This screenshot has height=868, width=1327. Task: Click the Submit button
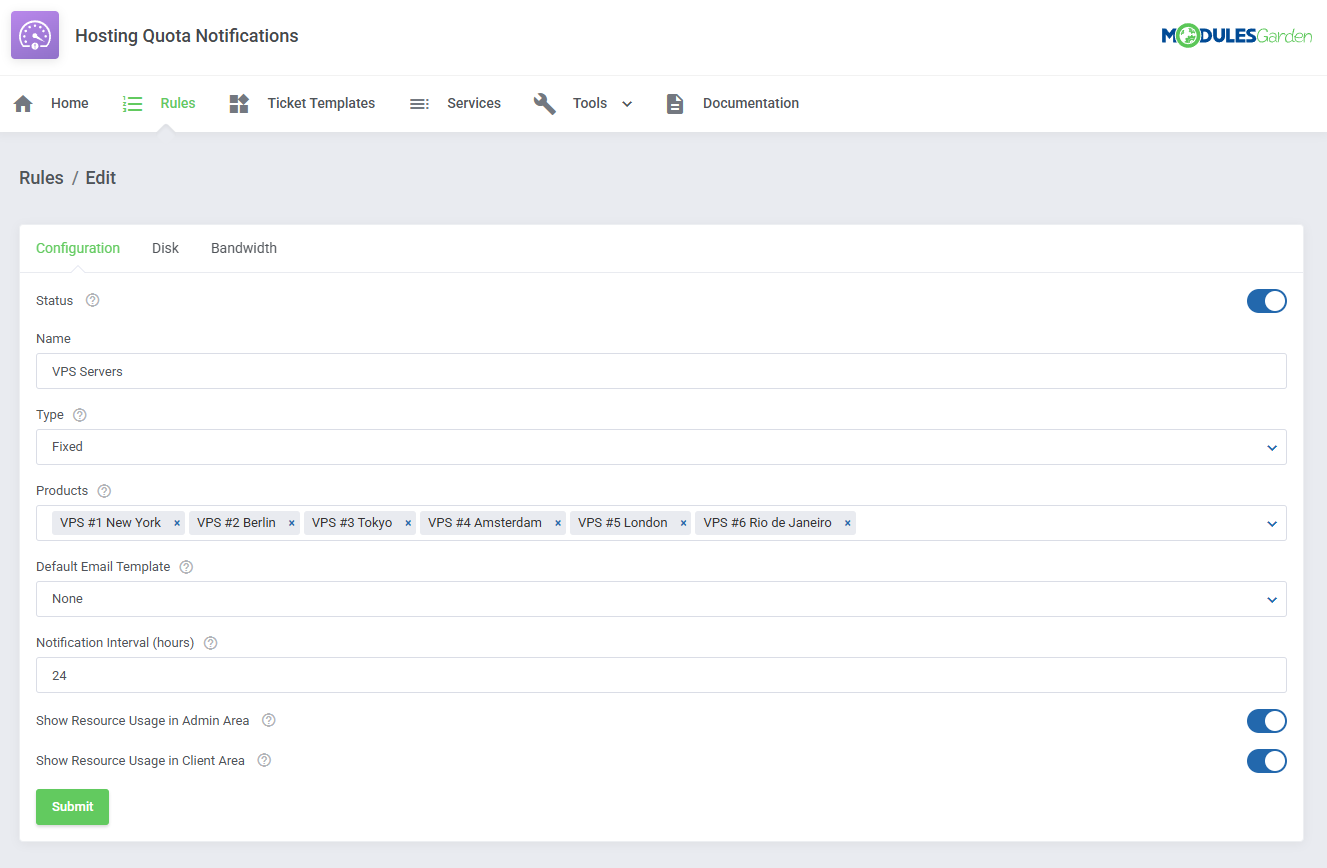tap(72, 806)
